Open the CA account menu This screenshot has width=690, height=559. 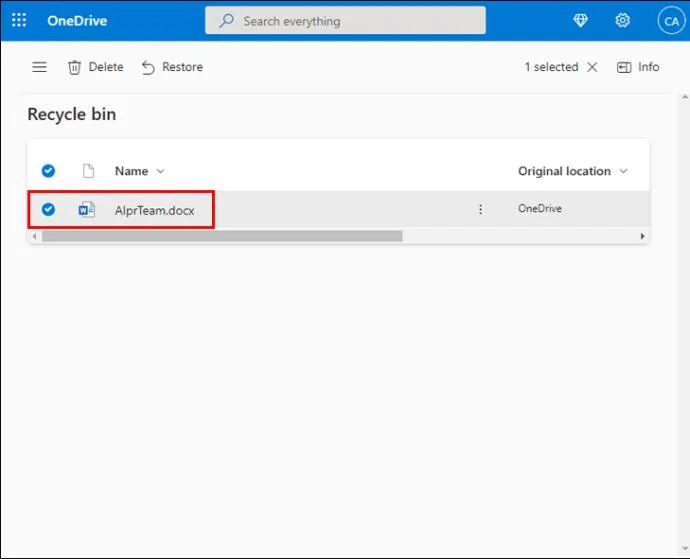click(x=671, y=21)
